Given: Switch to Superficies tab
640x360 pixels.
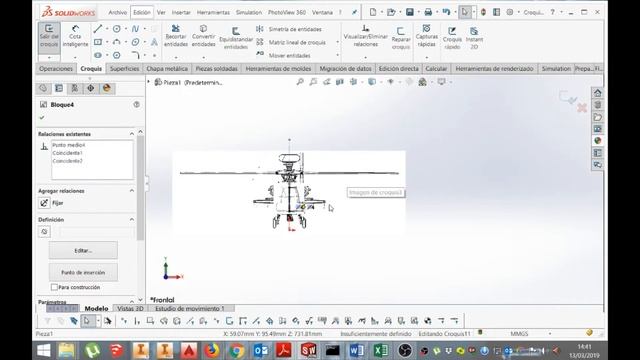Looking at the screenshot, I should point(124,69).
